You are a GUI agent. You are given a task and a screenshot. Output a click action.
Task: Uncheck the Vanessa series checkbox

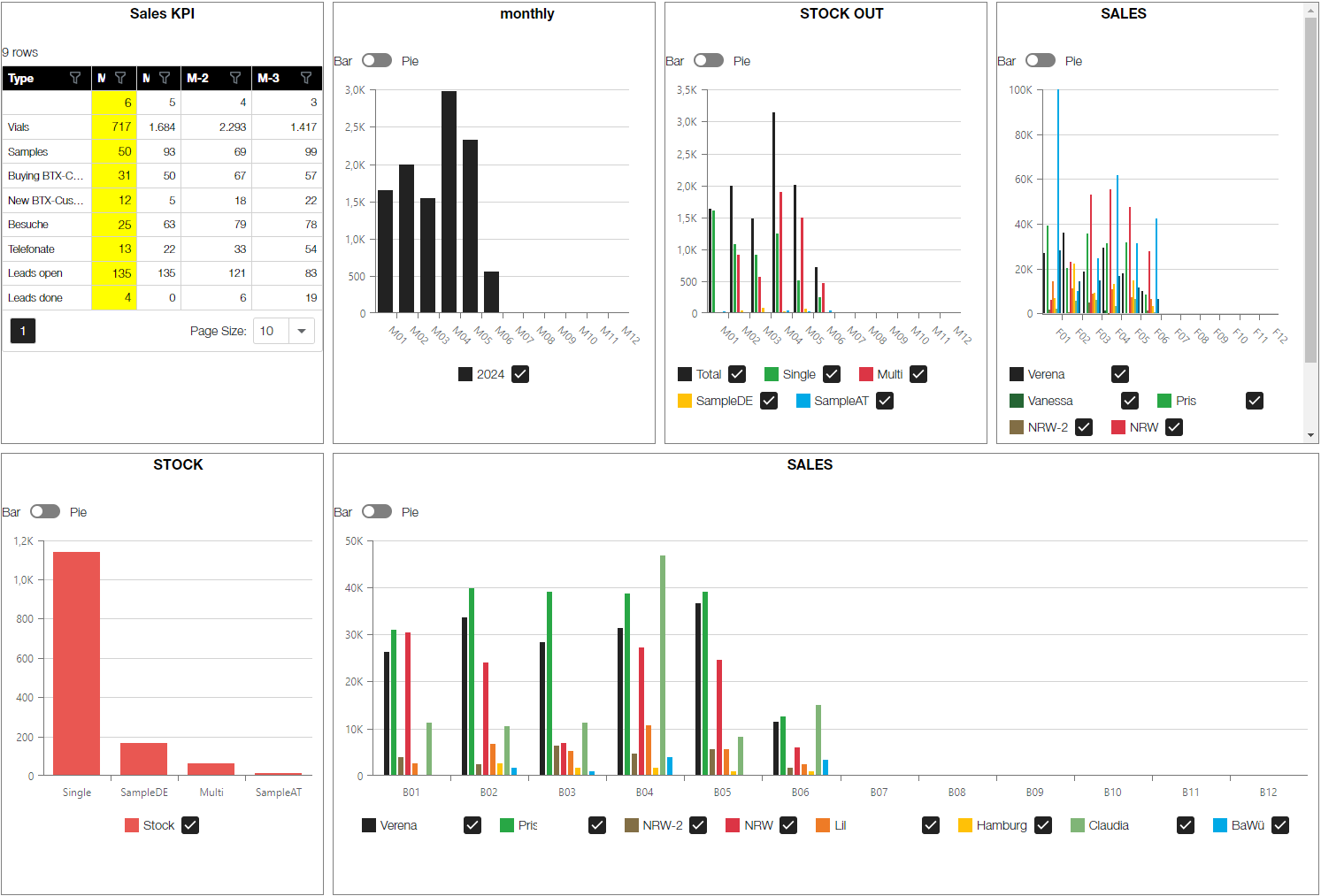coord(1130,401)
